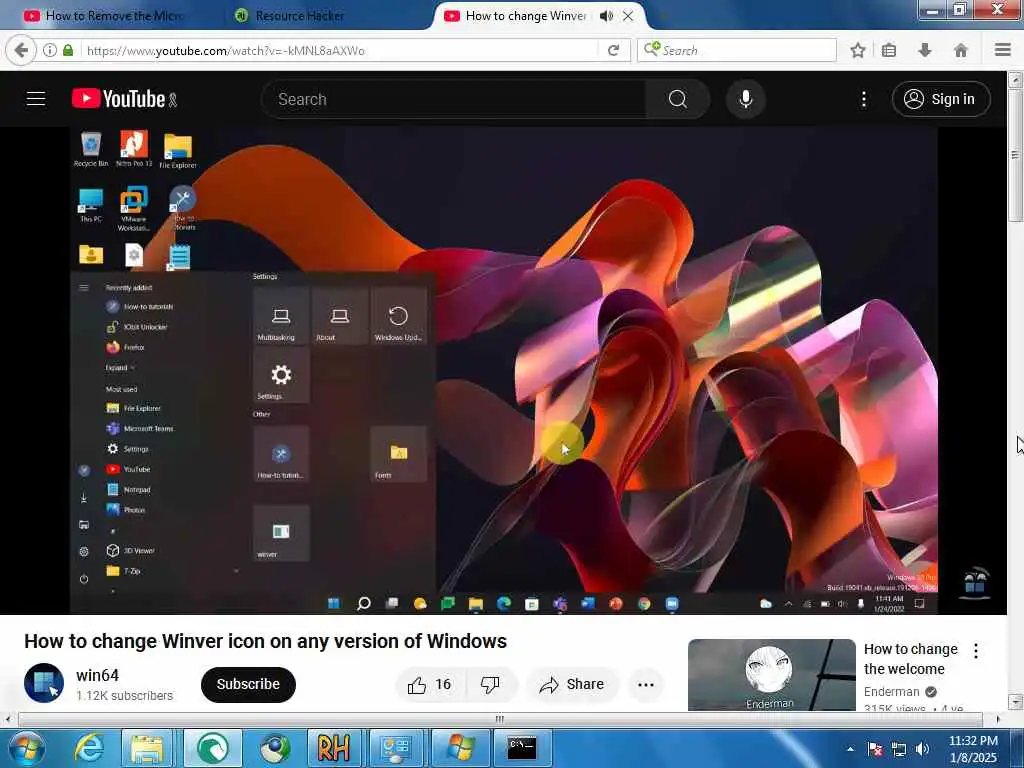The width and height of the screenshot is (1024, 768).
Task: Switch to Resource Hacker tab
Action: 291,16
